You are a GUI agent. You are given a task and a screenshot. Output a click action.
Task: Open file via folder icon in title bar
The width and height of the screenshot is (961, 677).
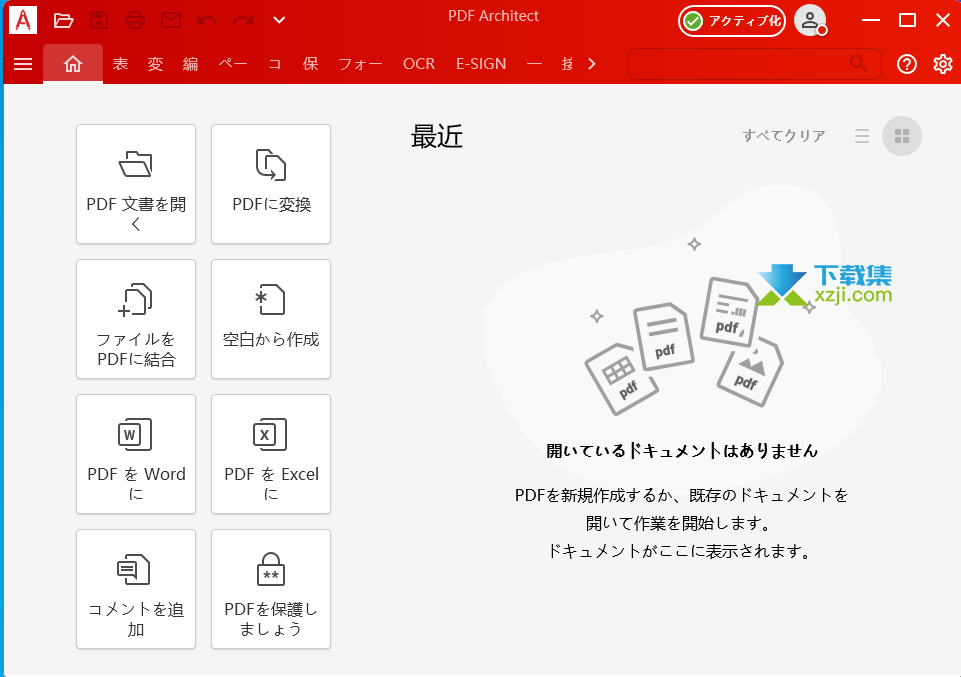pyautogui.click(x=63, y=21)
